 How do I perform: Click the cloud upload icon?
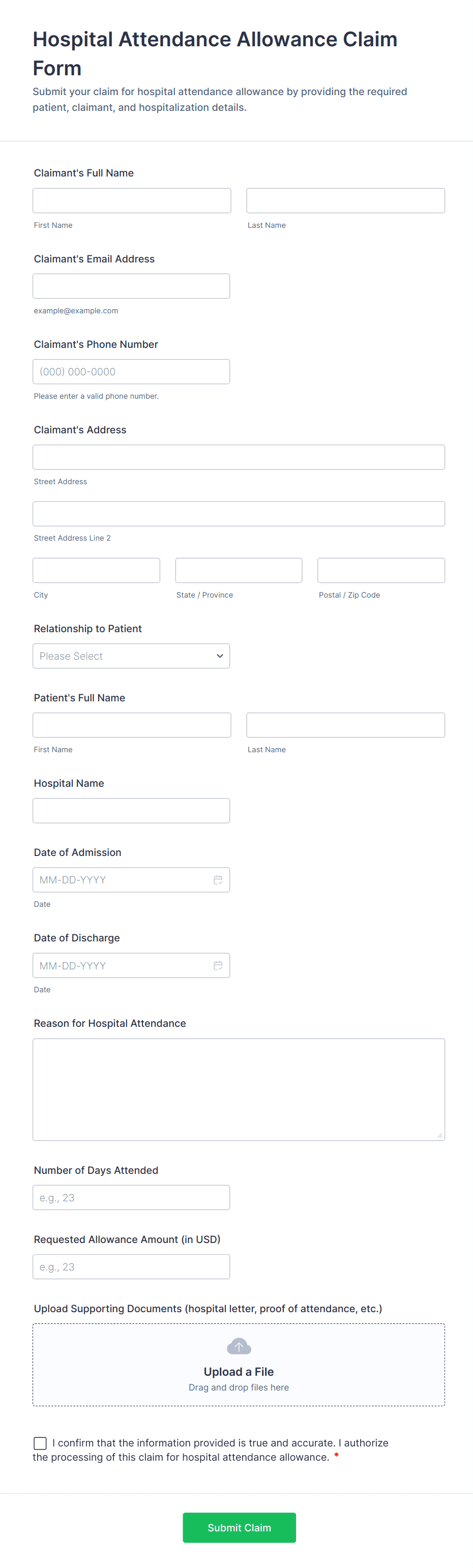(x=239, y=1346)
